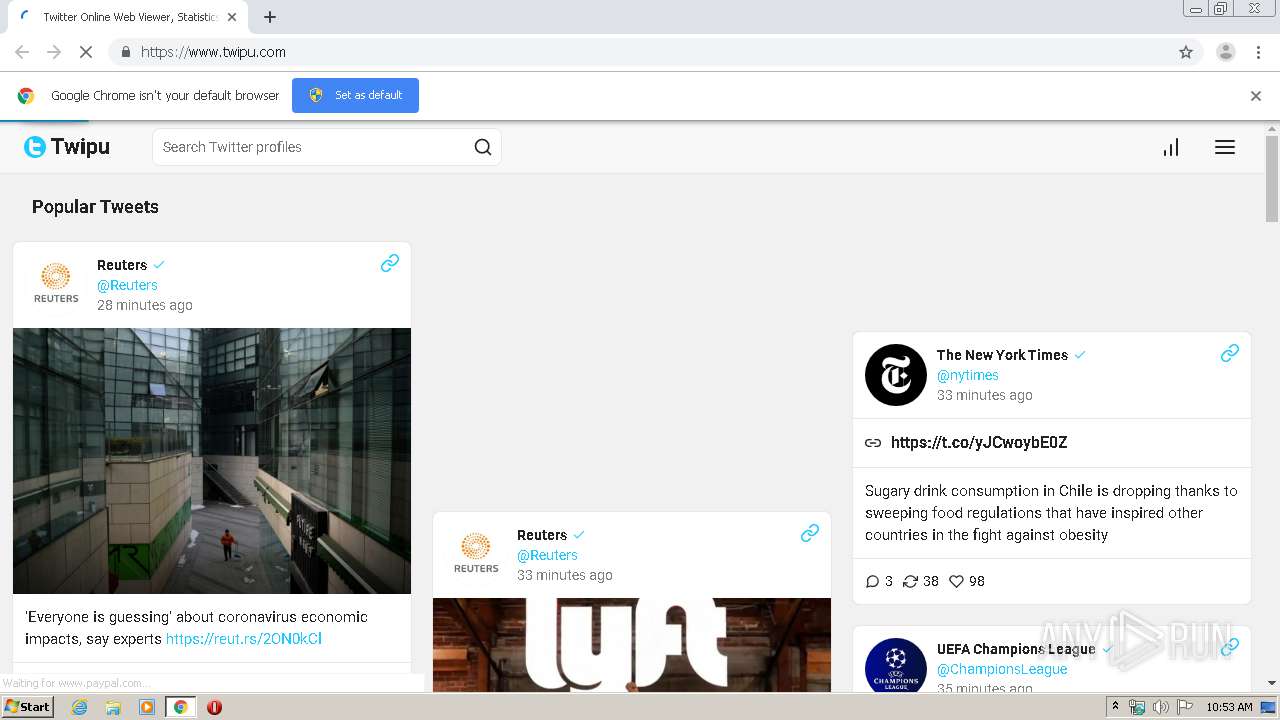This screenshot has width=1280, height=720.
Task: View site info via the padlock icon
Action: pyautogui.click(x=125, y=52)
